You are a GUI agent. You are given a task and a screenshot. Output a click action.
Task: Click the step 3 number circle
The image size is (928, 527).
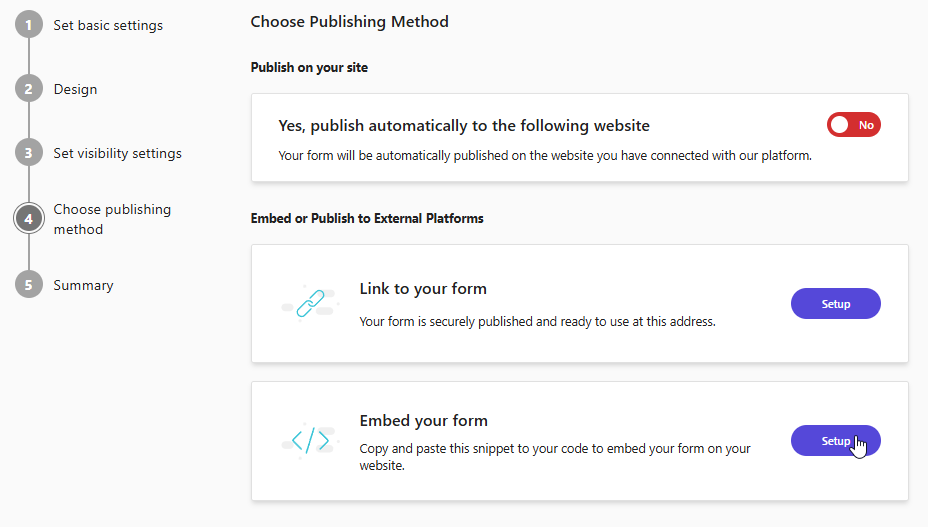pyautogui.click(x=29, y=153)
